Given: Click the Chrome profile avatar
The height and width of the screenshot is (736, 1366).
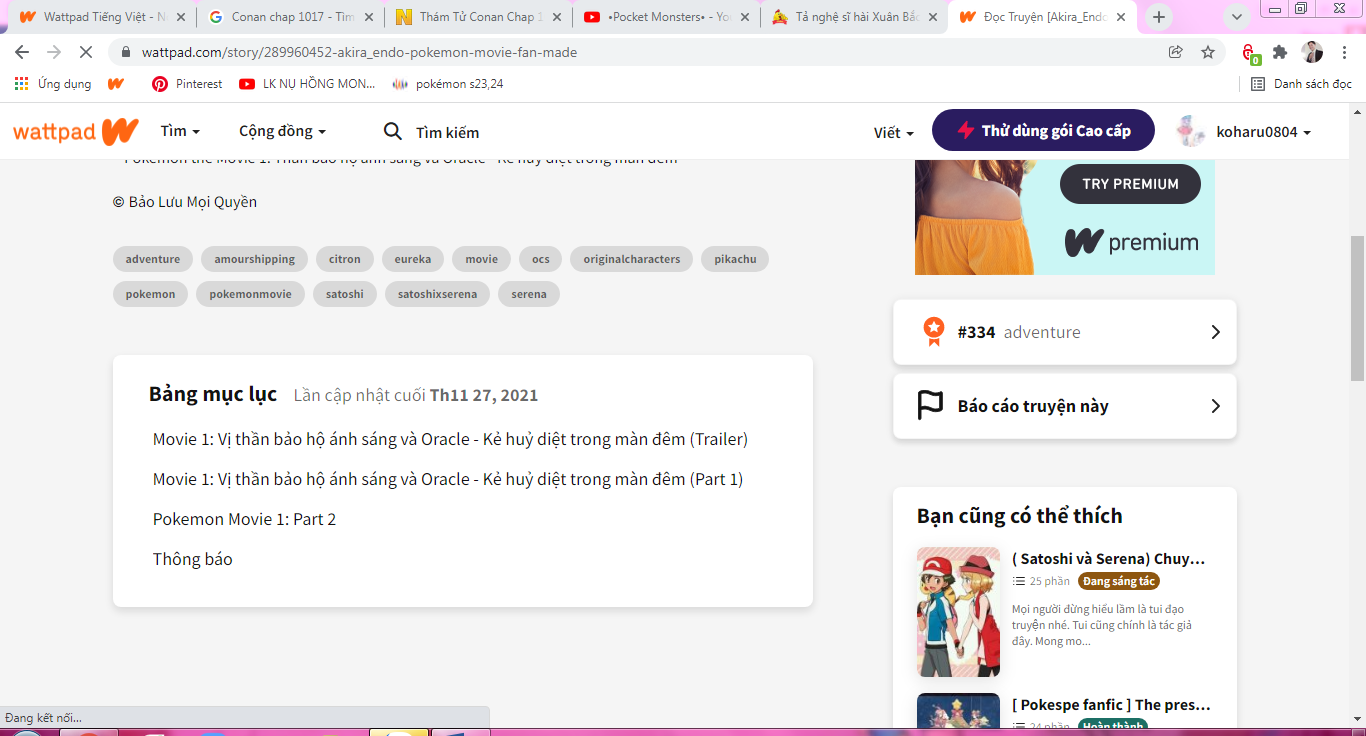Looking at the screenshot, I should [1312, 52].
